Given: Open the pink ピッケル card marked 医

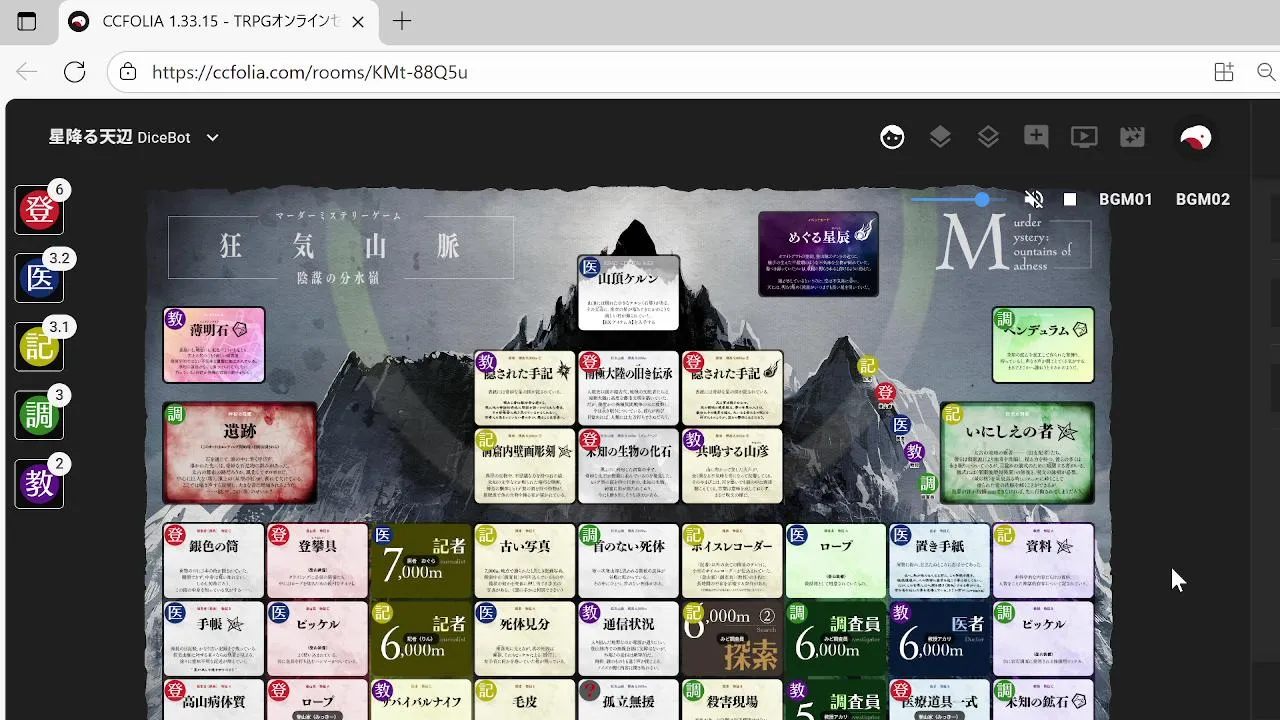Looking at the screenshot, I should coord(317,639).
